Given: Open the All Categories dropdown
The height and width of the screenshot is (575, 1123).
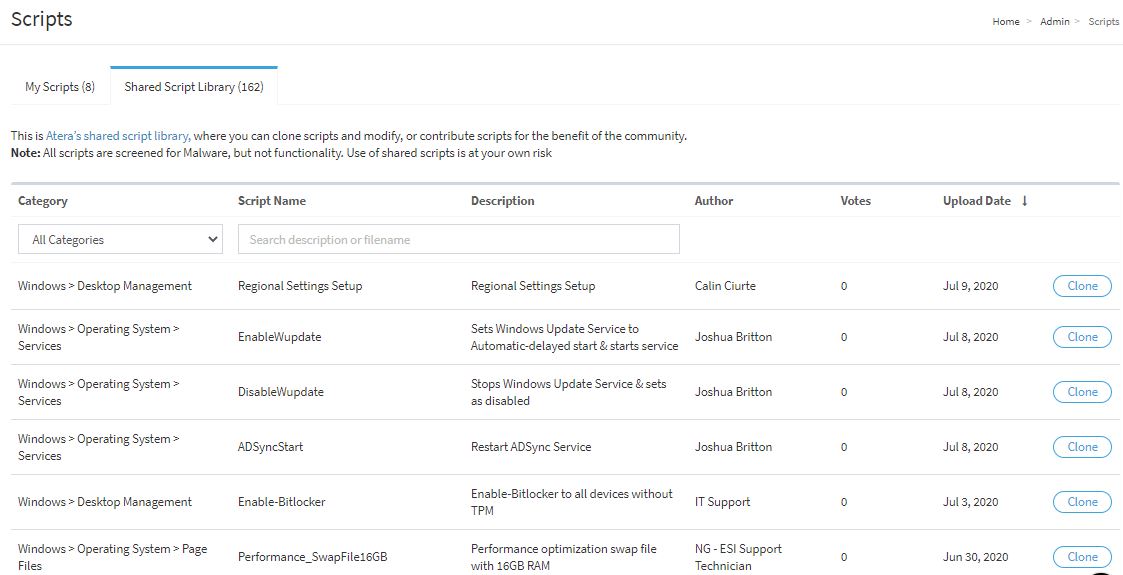Looking at the screenshot, I should 120,239.
